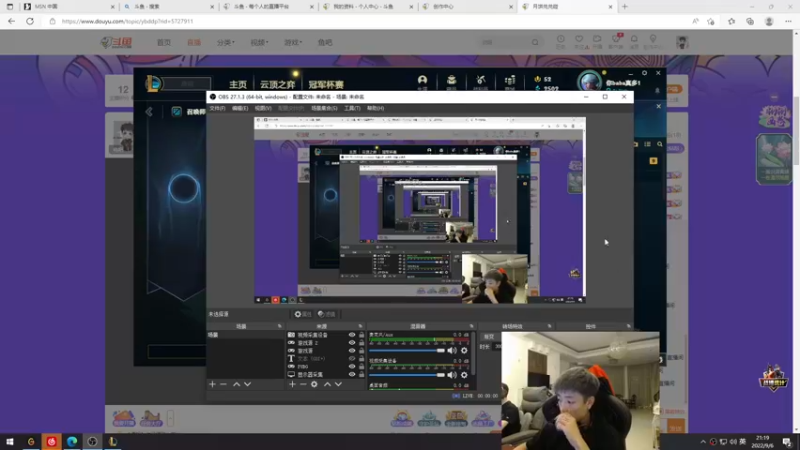Mute the first mixer audio channel
This screenshot has width=800, height=450.
(452, 351)
